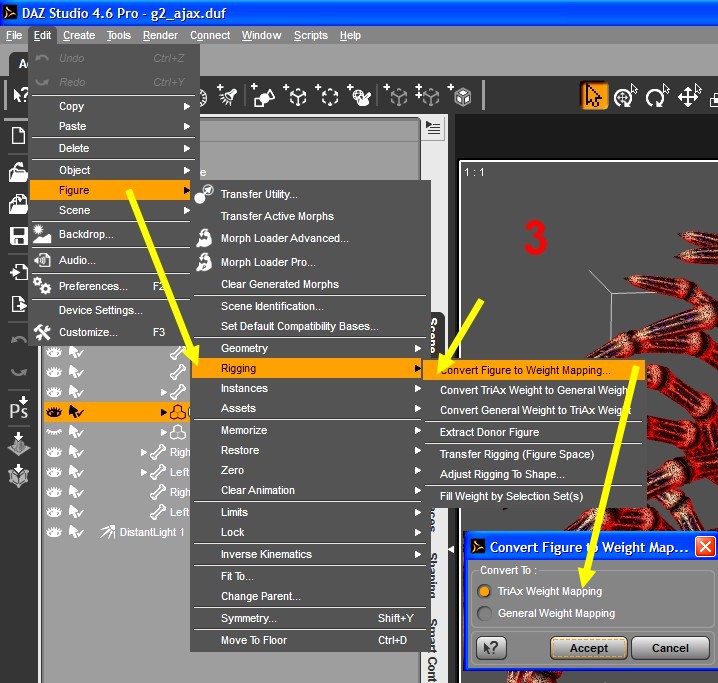
Task: Click the viewport 1 : 1 aspect label
Action: (474, 172)
